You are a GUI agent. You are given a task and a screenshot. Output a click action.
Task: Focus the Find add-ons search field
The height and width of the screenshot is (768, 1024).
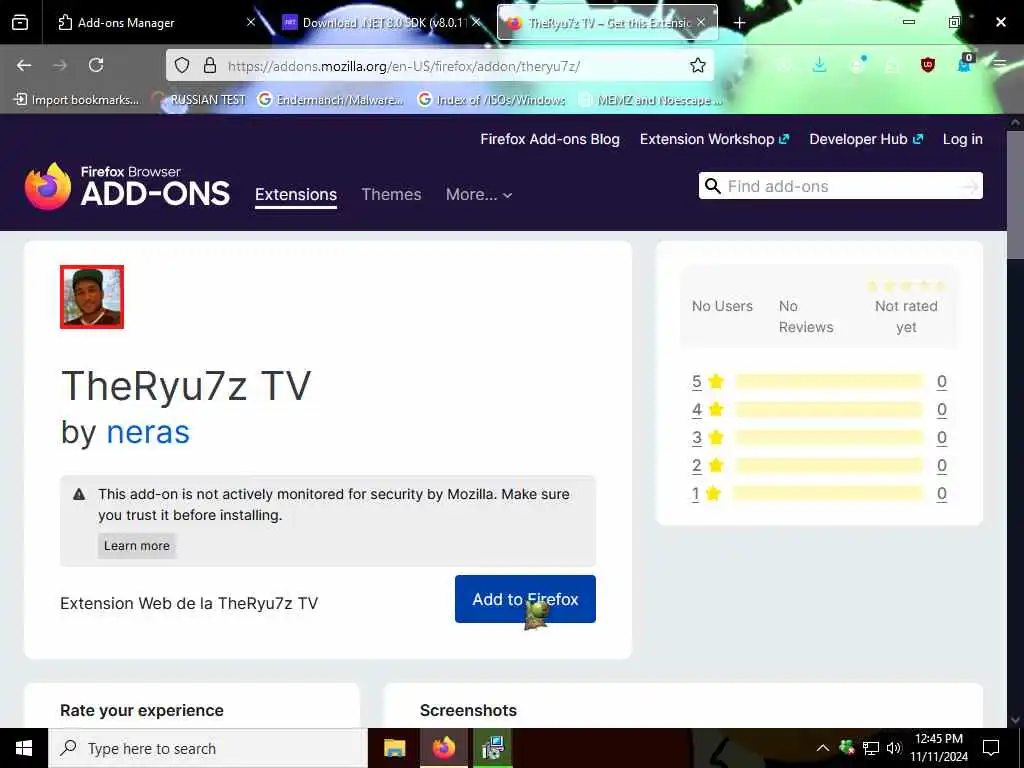tap(840, 186)
